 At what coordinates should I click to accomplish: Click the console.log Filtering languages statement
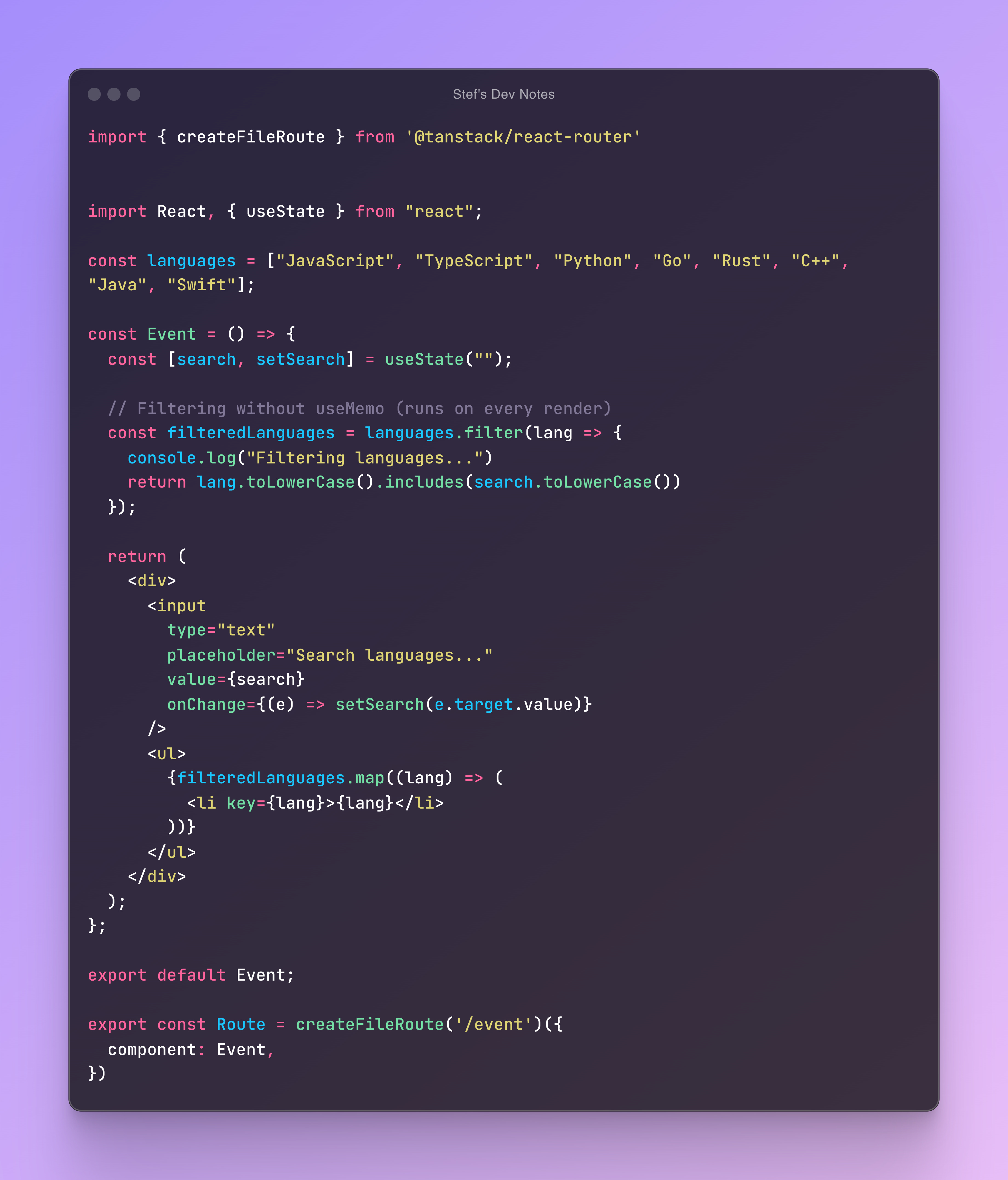310,458
